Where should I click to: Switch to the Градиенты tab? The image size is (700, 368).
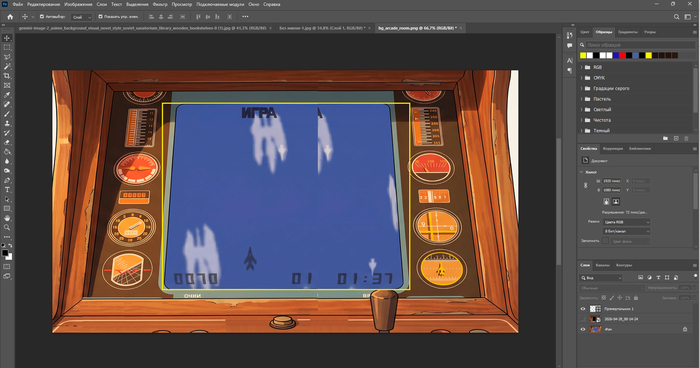click(x=628, y=32)
